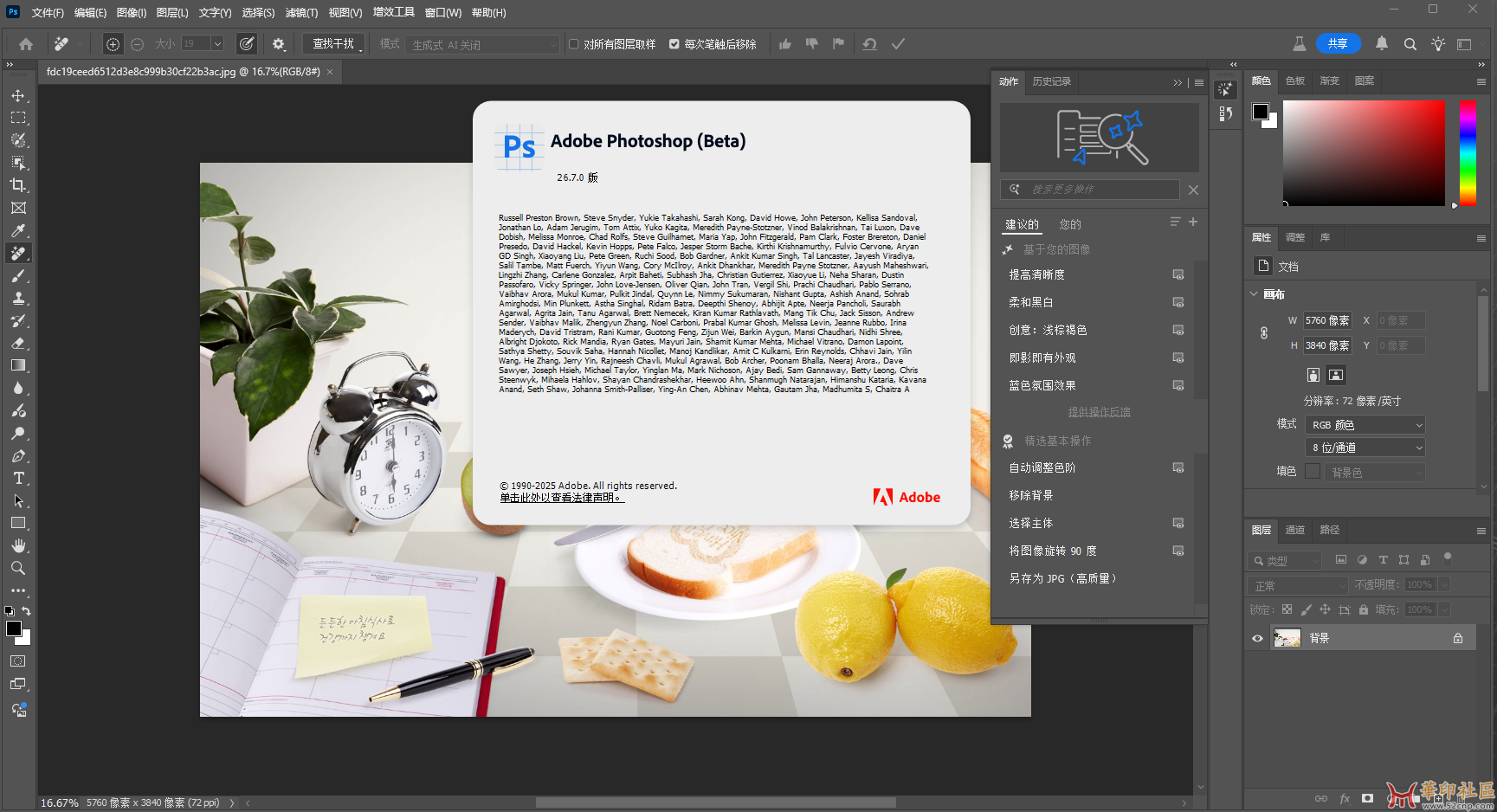This screenshot has width=1497, height=812.
Task: Close the fdc19ceed document tab
Action: tap(330, 72)
